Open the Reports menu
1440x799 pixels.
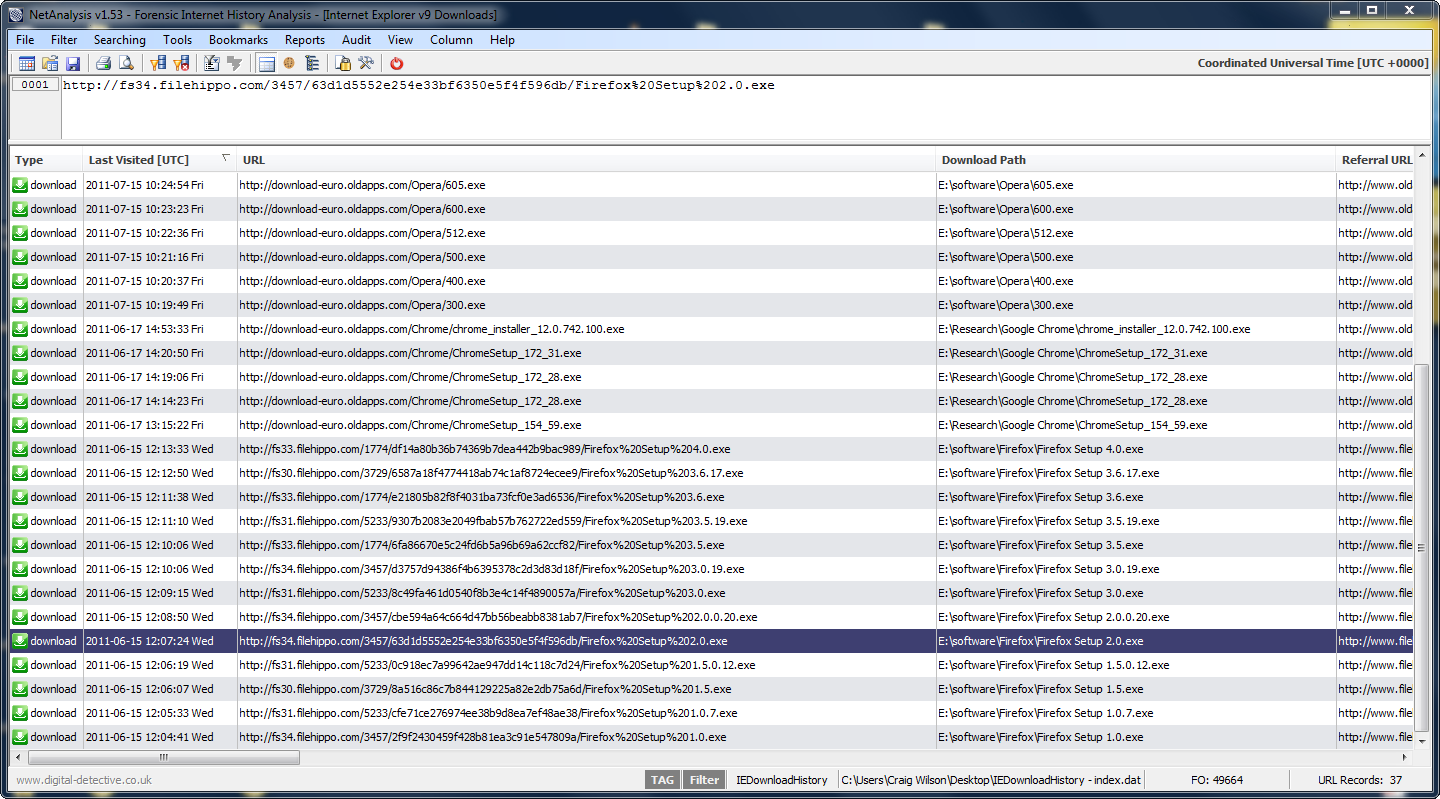[x=305, y=40]
